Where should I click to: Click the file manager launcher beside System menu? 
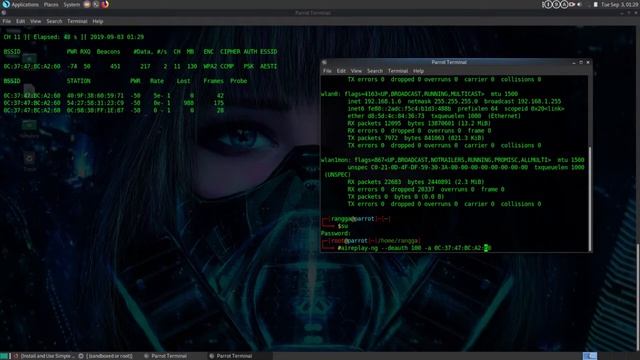click(x=87, y=4)
